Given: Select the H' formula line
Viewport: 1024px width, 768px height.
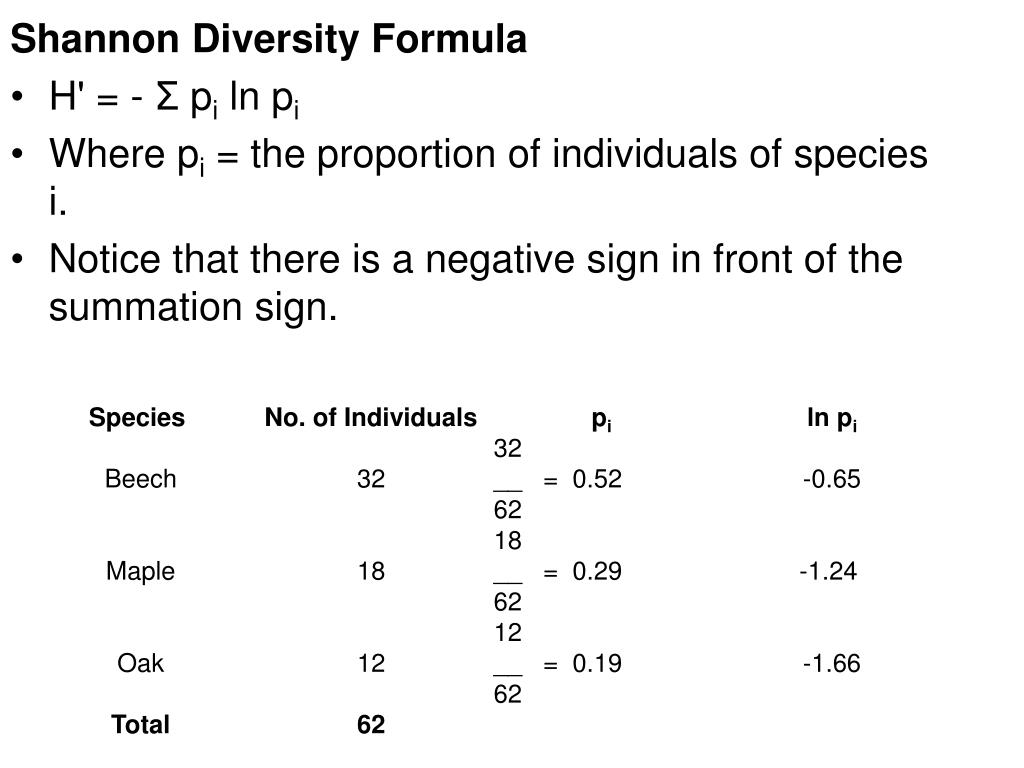Looking at the screenshot, I should pos(174,99).
